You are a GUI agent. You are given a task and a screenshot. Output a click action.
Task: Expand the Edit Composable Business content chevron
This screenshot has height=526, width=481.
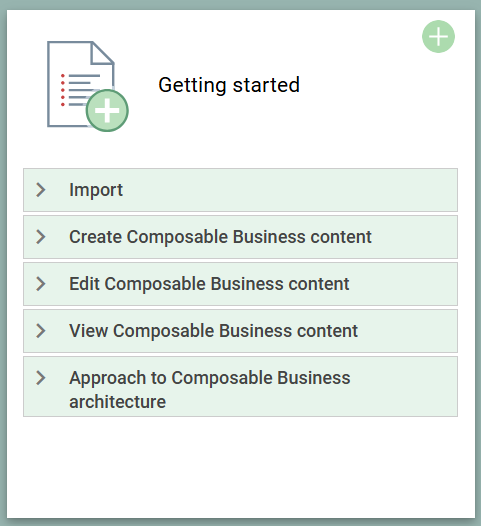point(41,284)
